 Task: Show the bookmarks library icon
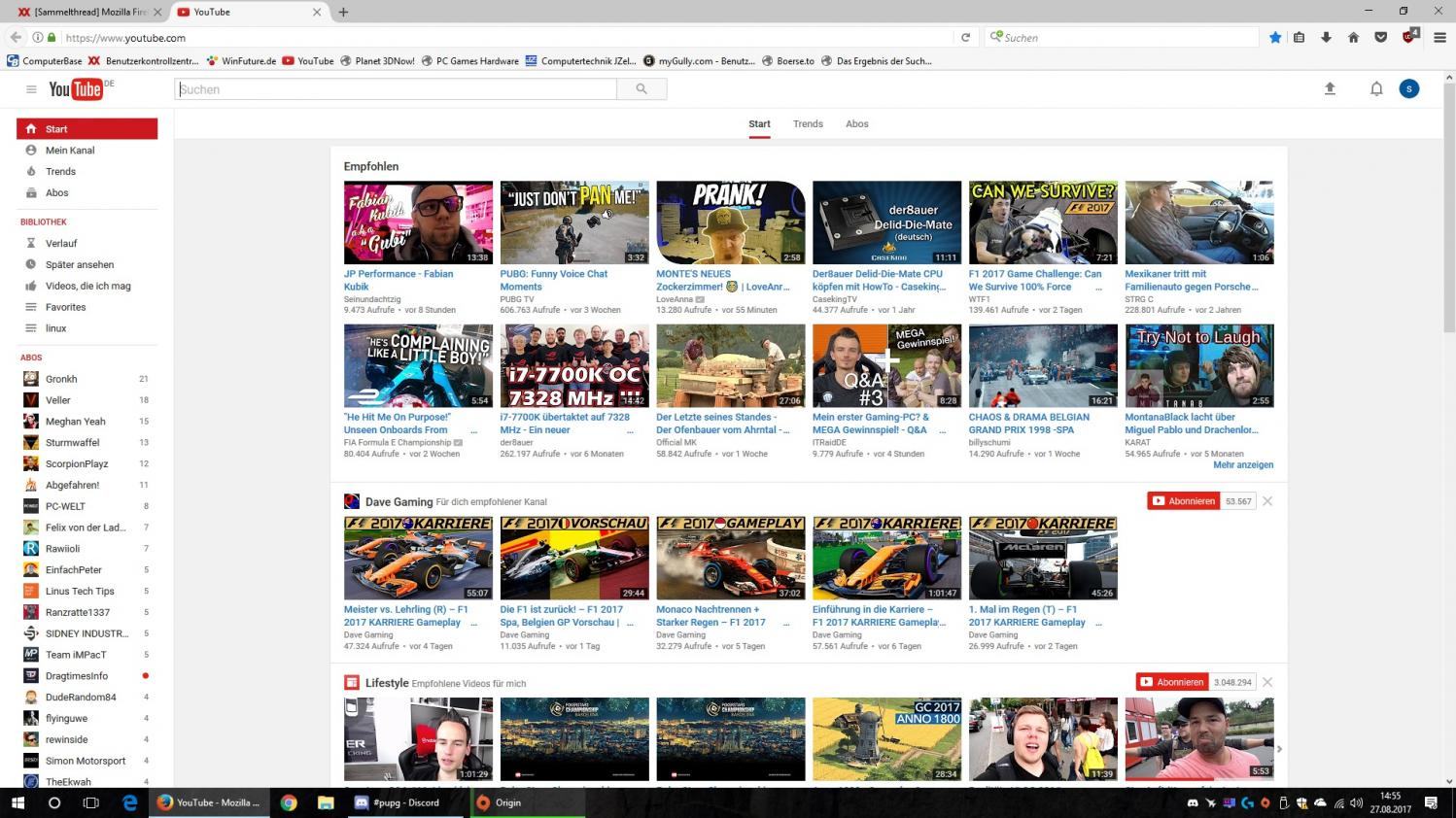point(1300,38)
